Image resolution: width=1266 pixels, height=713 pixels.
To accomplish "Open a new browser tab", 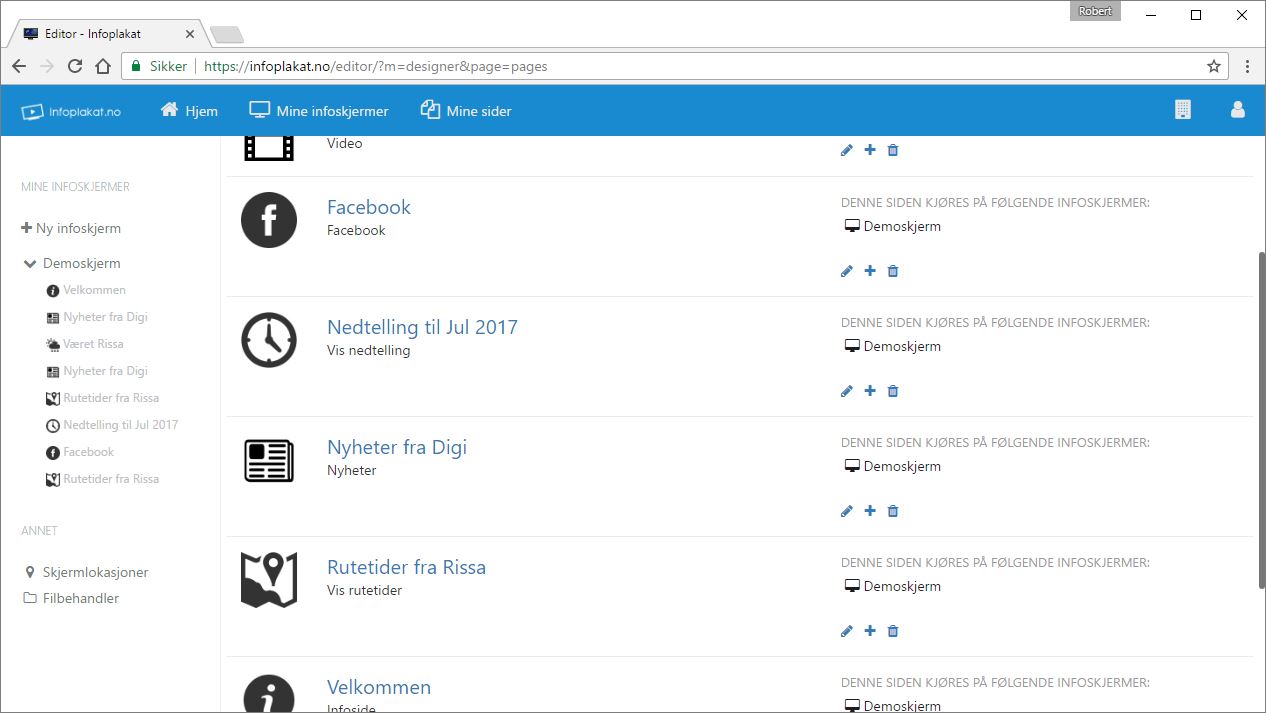I will (227, 35).
